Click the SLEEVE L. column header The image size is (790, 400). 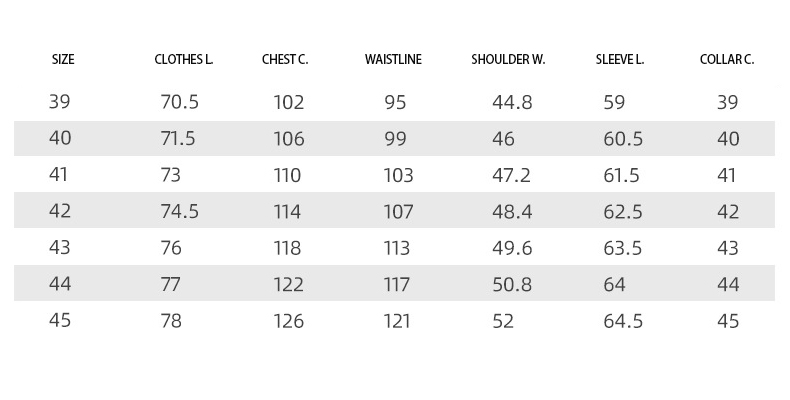(620, 59)
